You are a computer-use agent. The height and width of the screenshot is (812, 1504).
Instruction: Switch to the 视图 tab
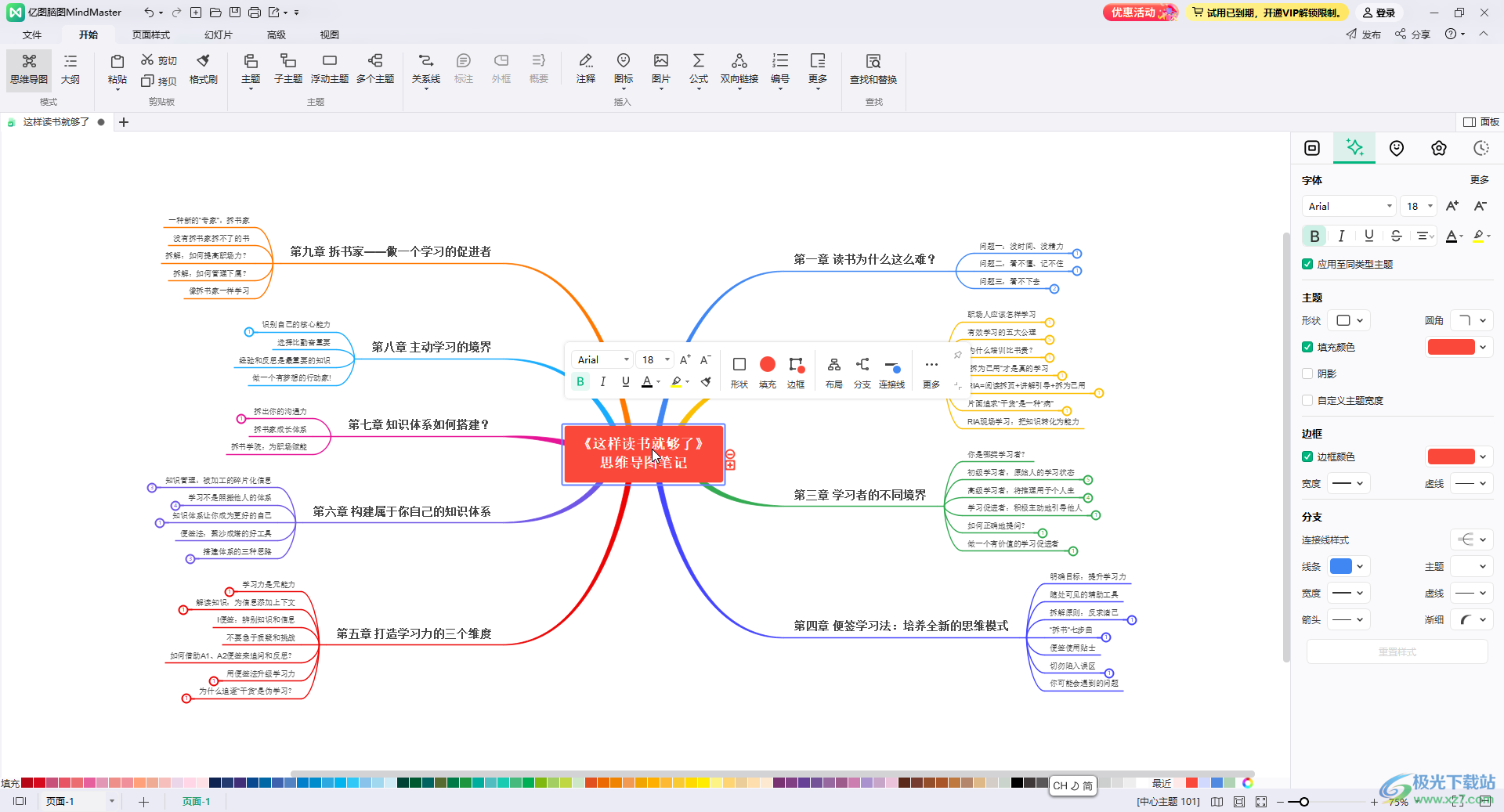pyautogui.click(x=330, y=34)
